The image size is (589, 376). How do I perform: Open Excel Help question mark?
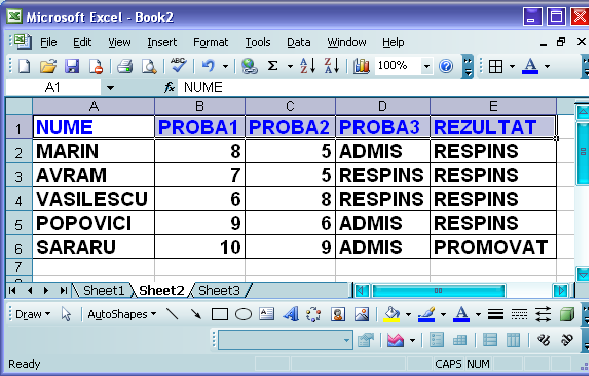[446, 66]
